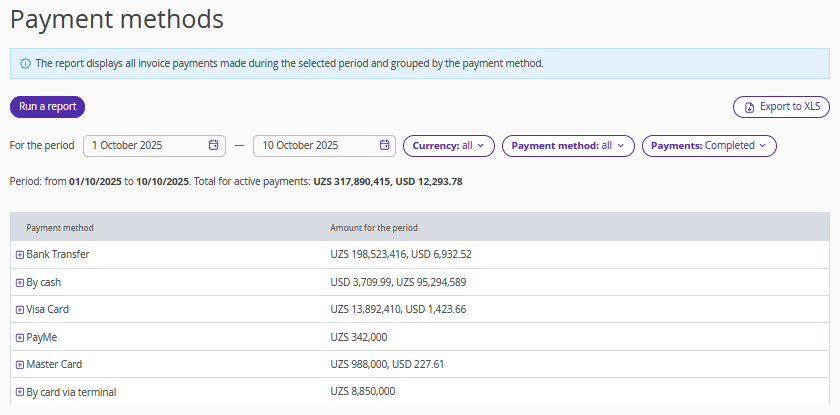Click the info icon in blue banner
This screenshot has width=840, height=415.
pos(25,63)
